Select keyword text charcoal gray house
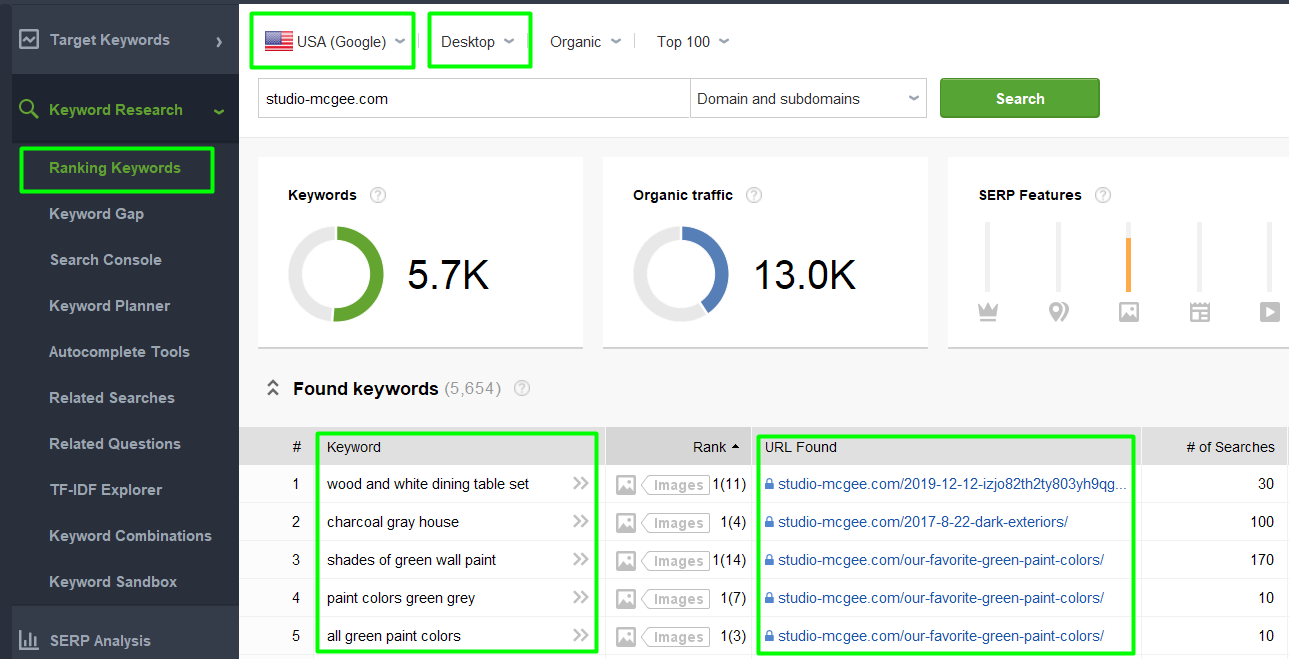Screen dimensions: 1289x659 pyautogui.click(x=393, y=522)
